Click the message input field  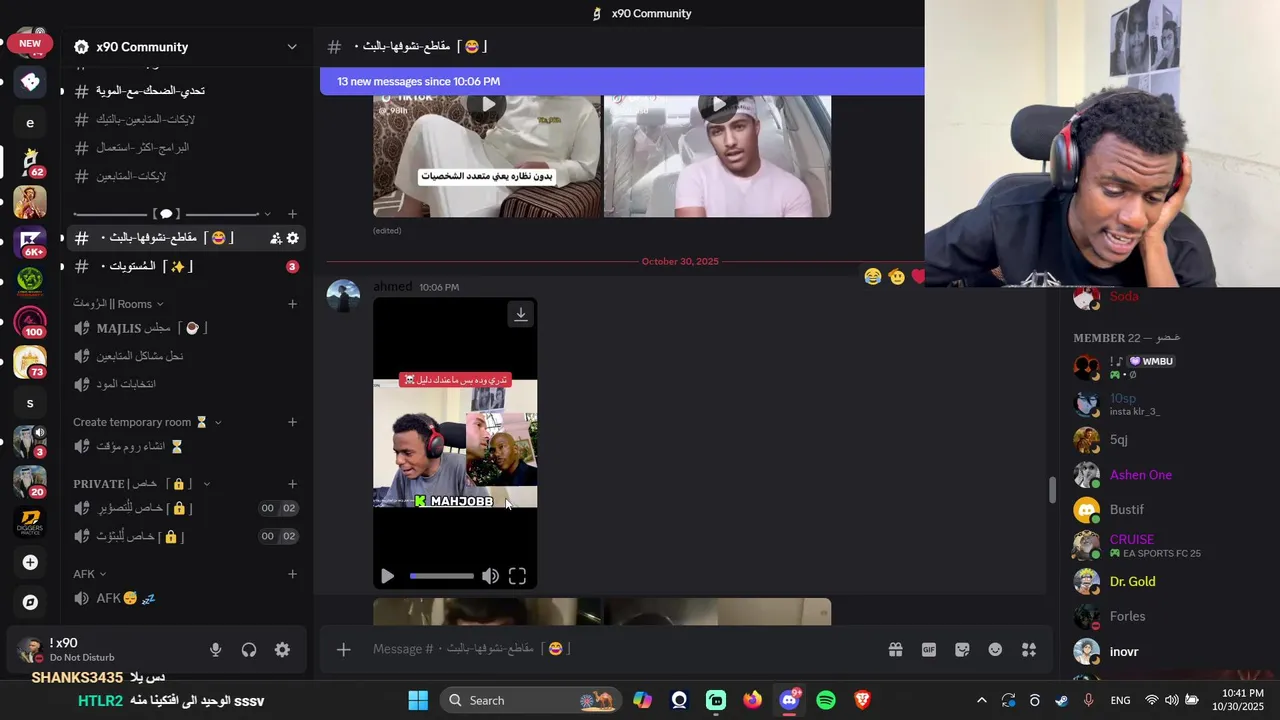[620, 650]
